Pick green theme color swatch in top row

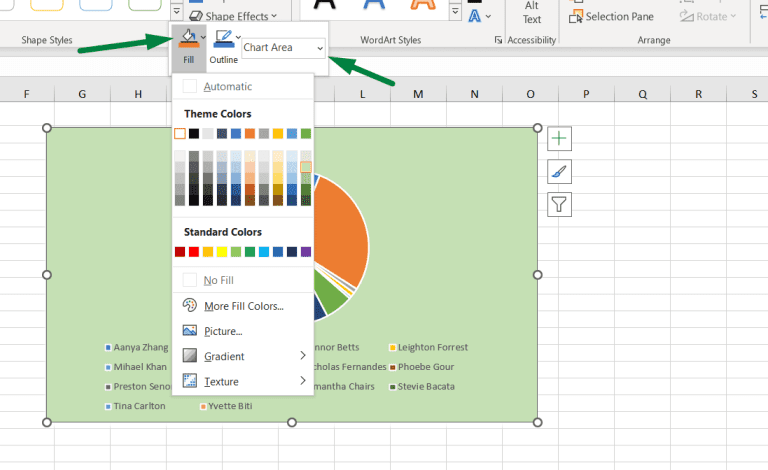point(306,134)
